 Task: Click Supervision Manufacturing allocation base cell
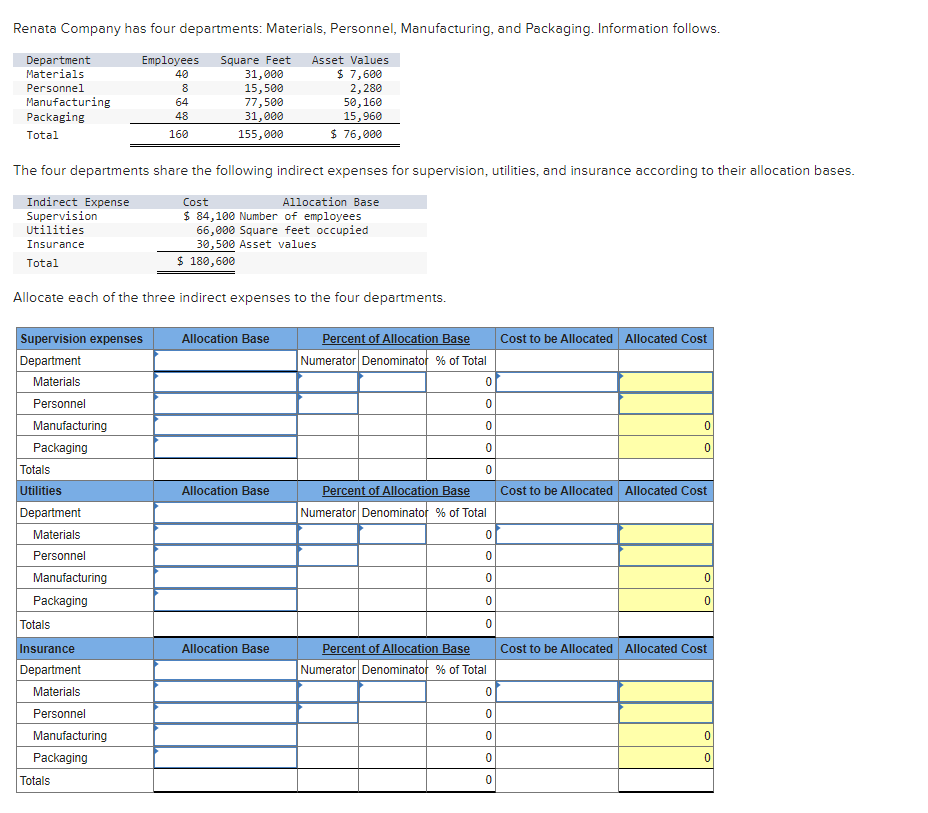pyautogui.click(x=225, y=425)
